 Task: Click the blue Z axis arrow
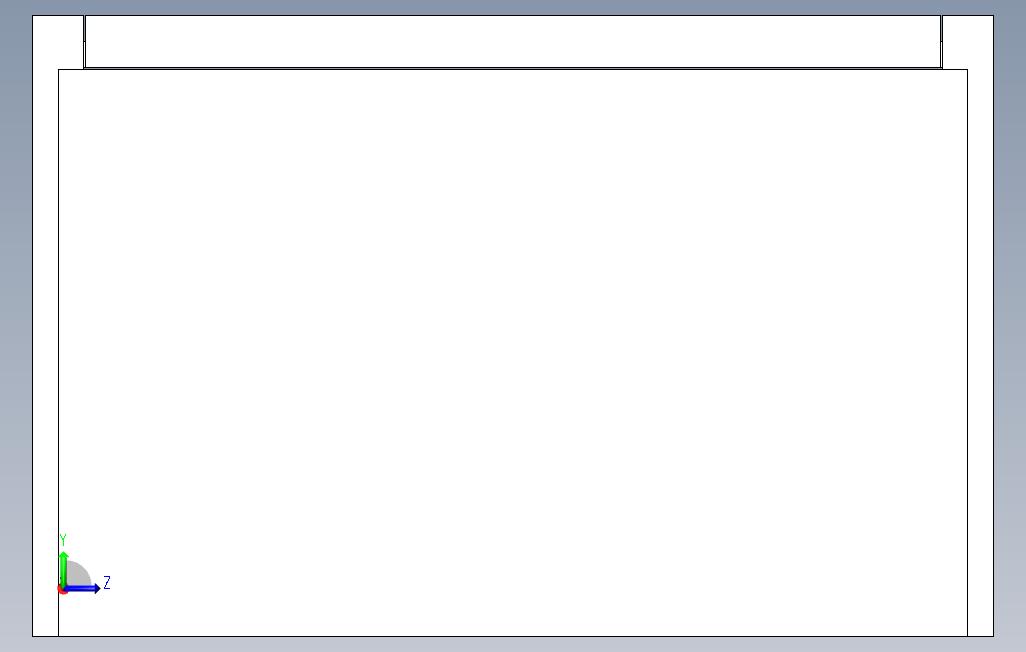point(83,589)
